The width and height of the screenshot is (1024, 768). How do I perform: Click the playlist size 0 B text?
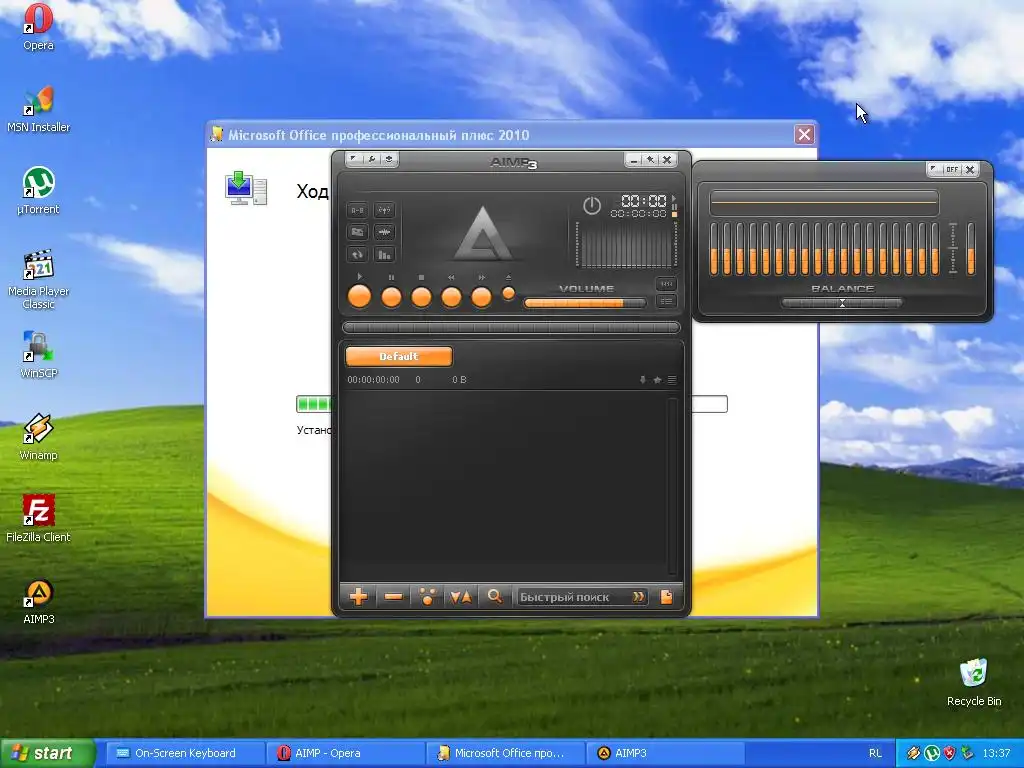click(x=459, y=379)
